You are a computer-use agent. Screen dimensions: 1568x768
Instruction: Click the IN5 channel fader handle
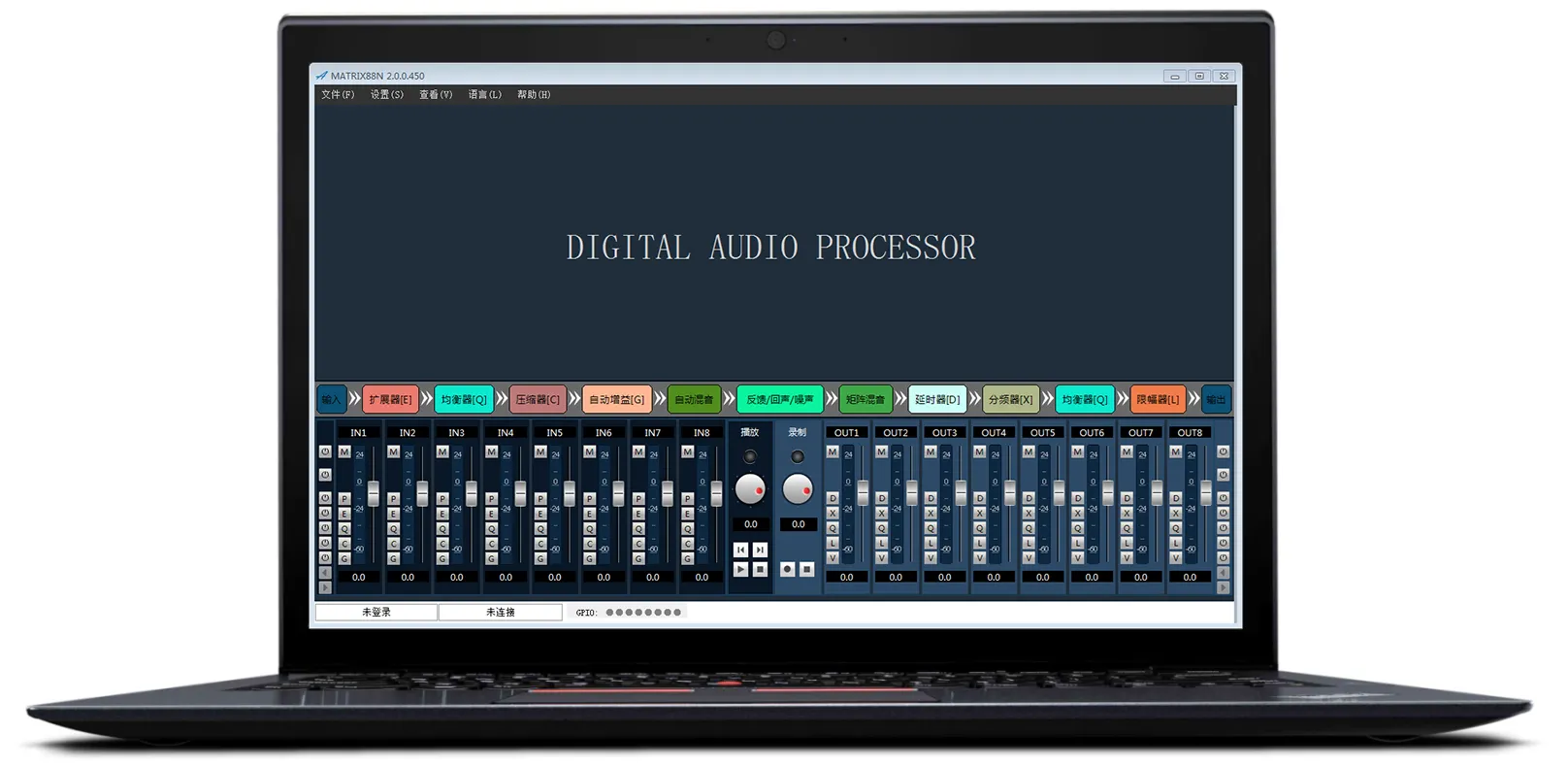click(570, 493)
